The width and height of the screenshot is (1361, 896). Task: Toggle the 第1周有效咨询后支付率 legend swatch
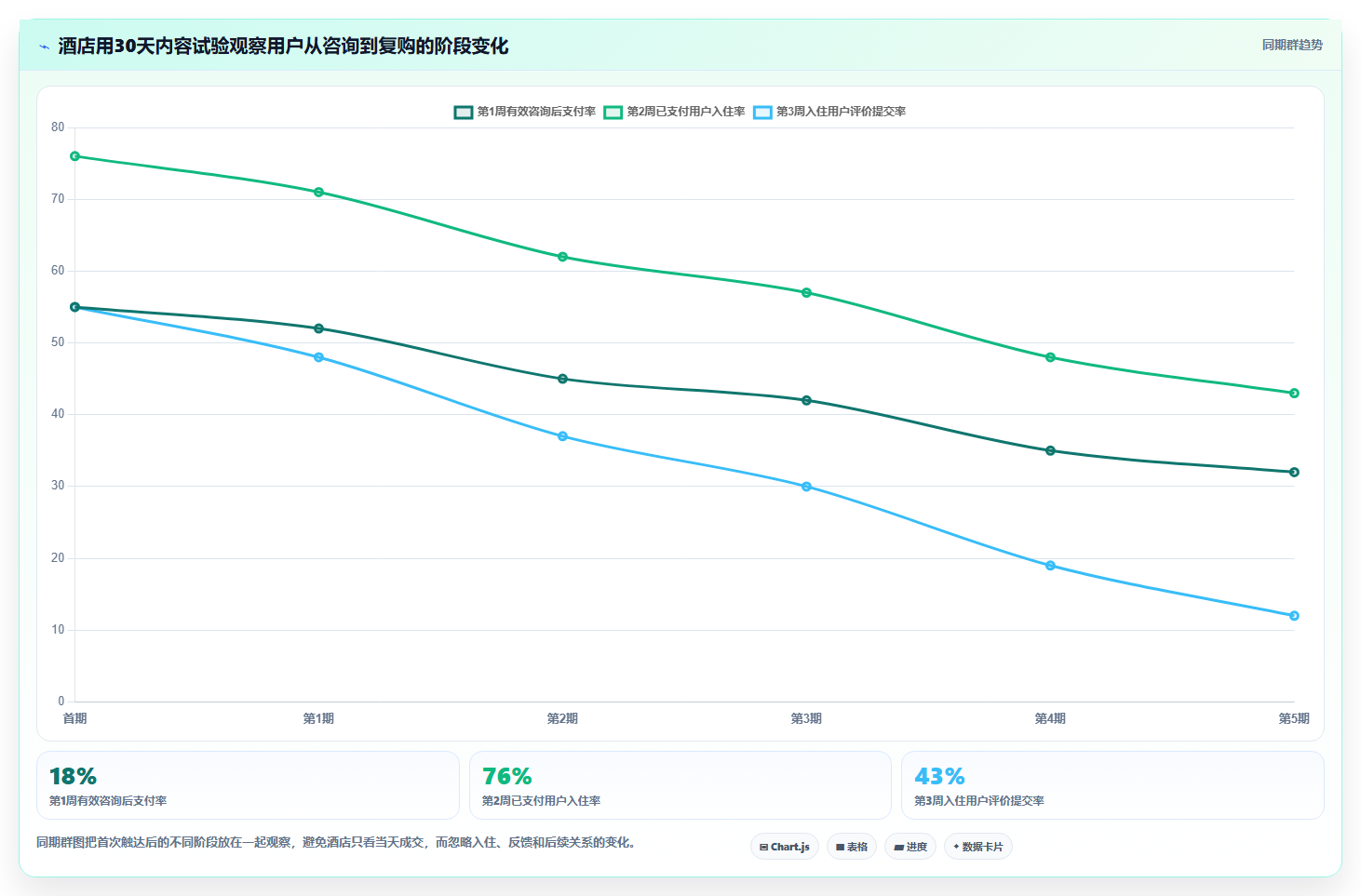[x=464, y=112]
